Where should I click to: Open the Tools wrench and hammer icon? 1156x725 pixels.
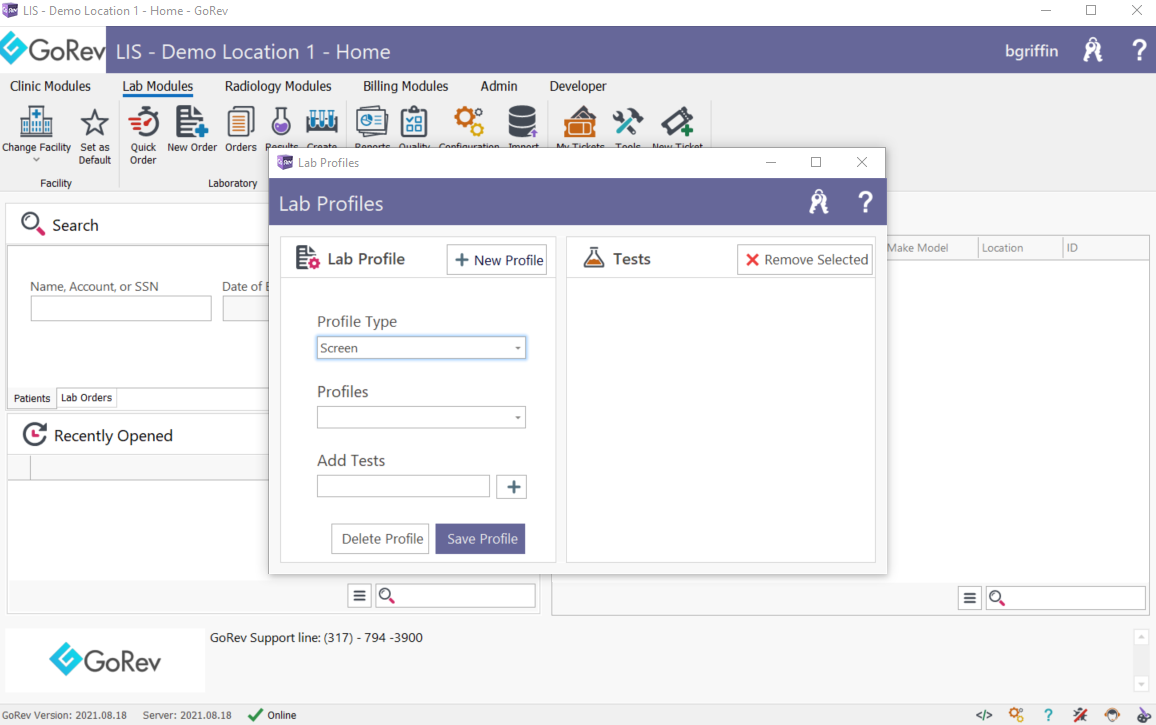[628, 122]
